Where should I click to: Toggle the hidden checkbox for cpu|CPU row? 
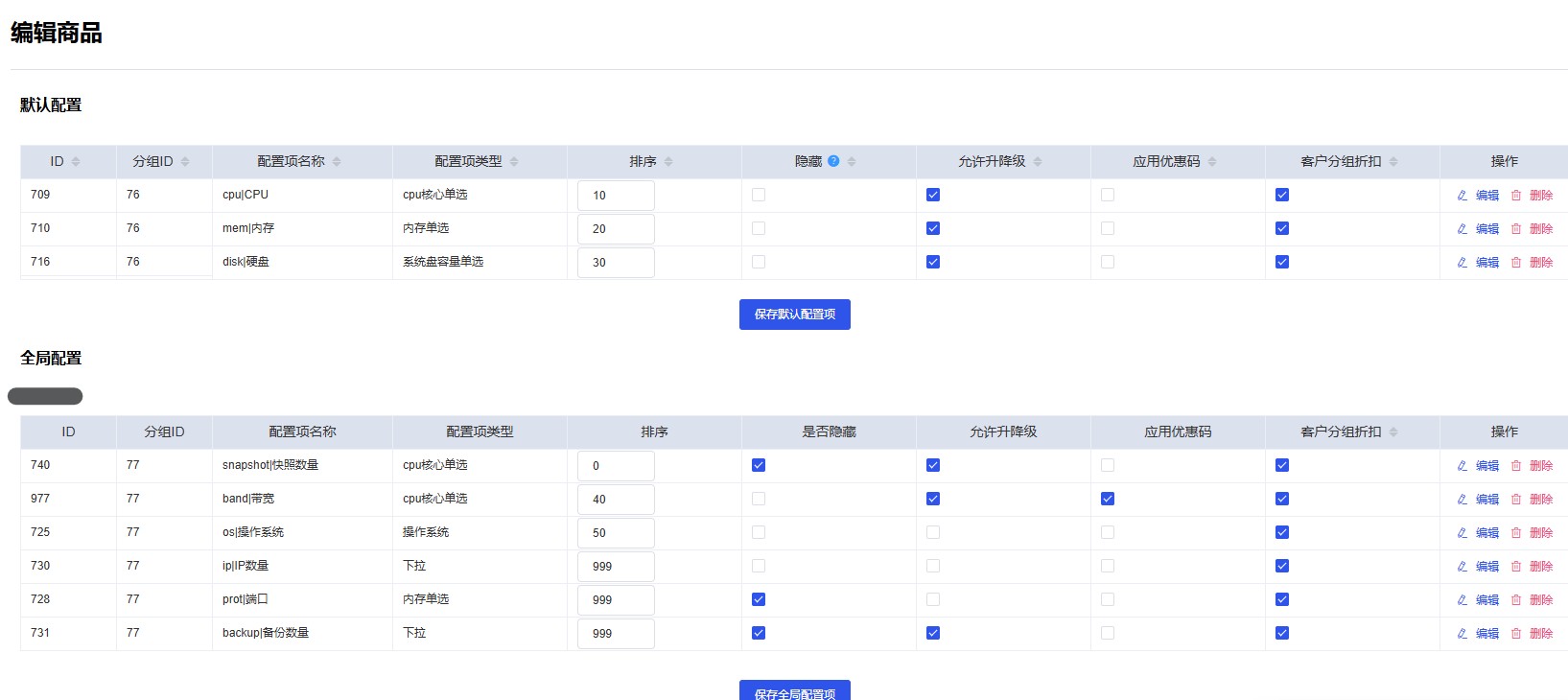pos(759,195)
